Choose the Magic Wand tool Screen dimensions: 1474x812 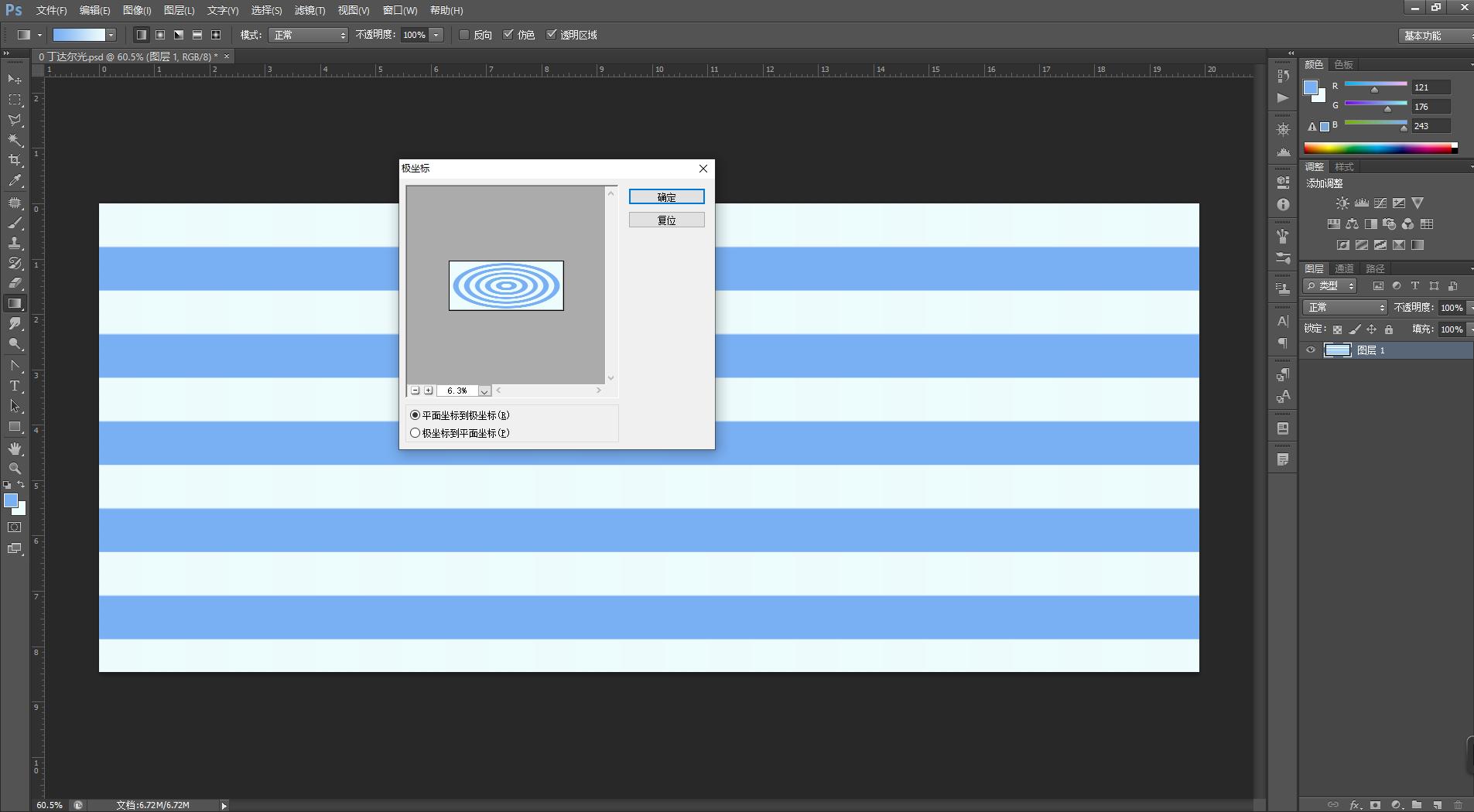pos(15,140)
